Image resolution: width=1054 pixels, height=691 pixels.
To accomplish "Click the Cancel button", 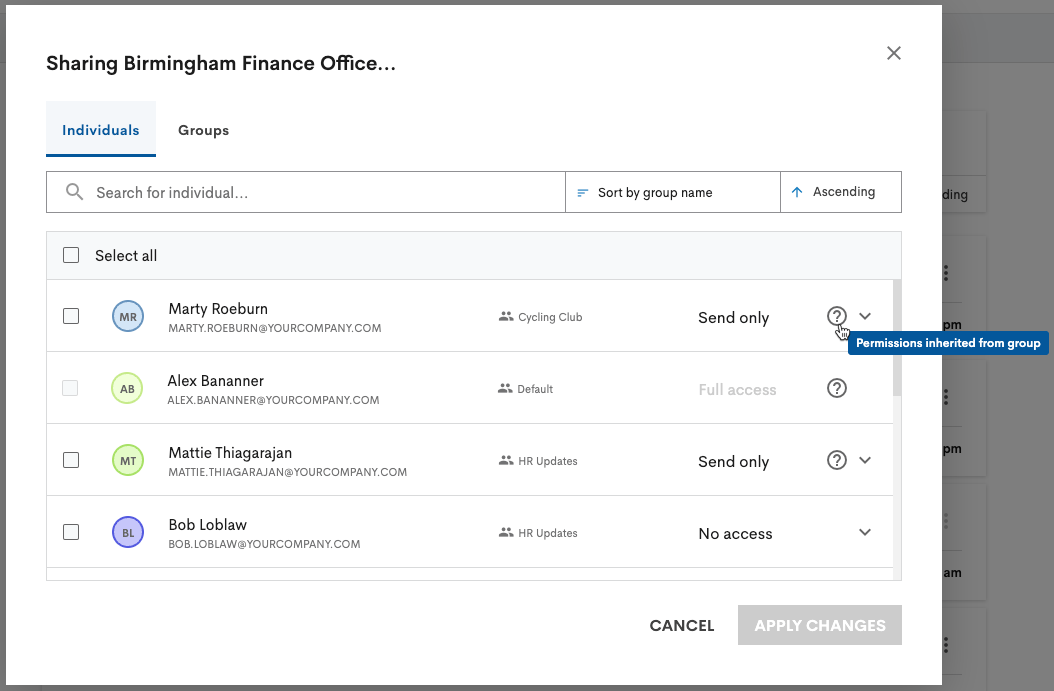I will (681, 625).
